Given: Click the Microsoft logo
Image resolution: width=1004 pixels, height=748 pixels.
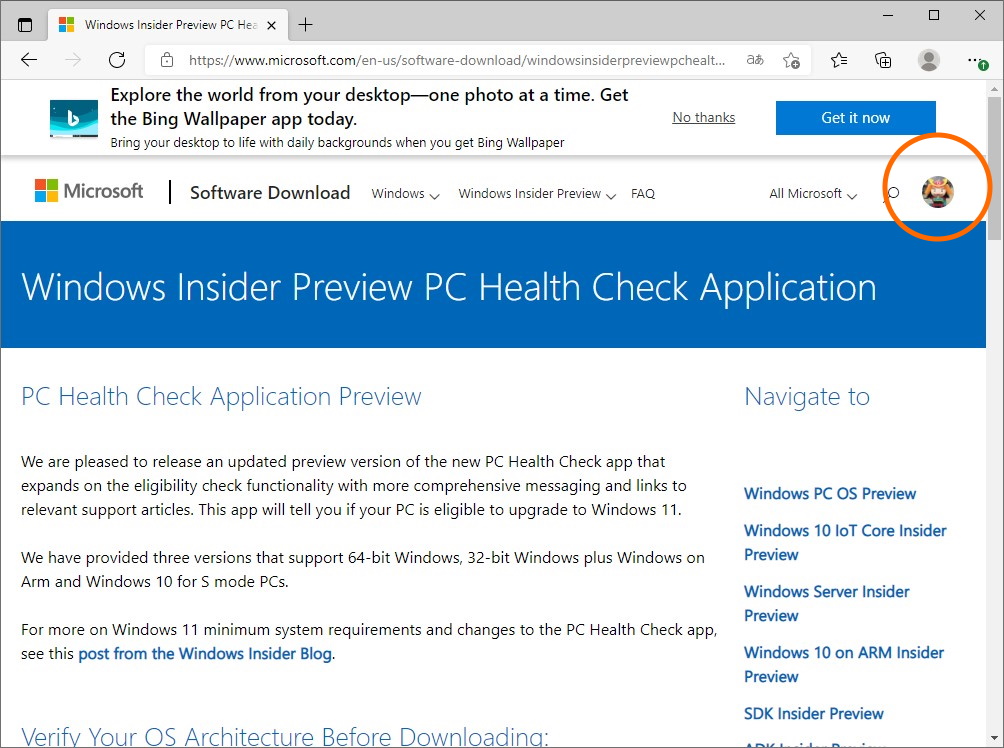Looking at the screenshot, I should pyautogui.click(x=88, y=190).
